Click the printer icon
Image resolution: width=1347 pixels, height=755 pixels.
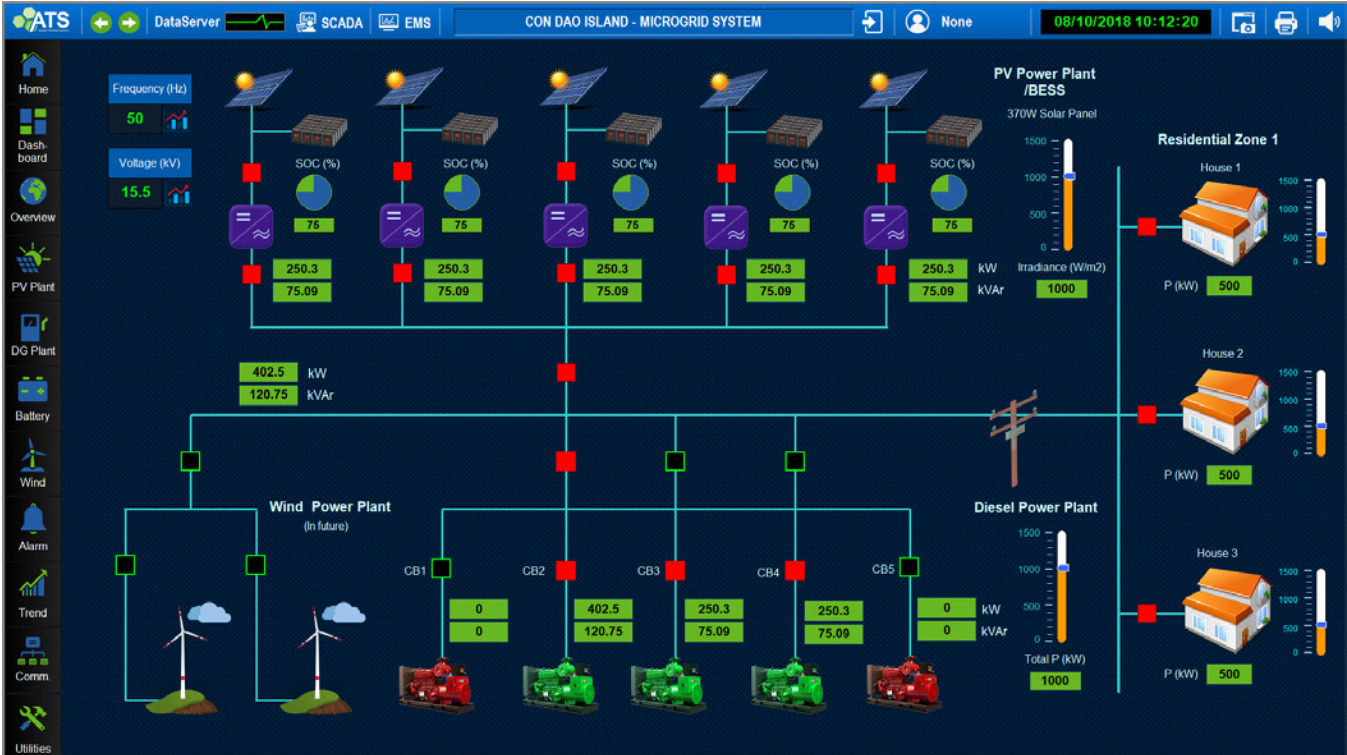coord(1286,22)
